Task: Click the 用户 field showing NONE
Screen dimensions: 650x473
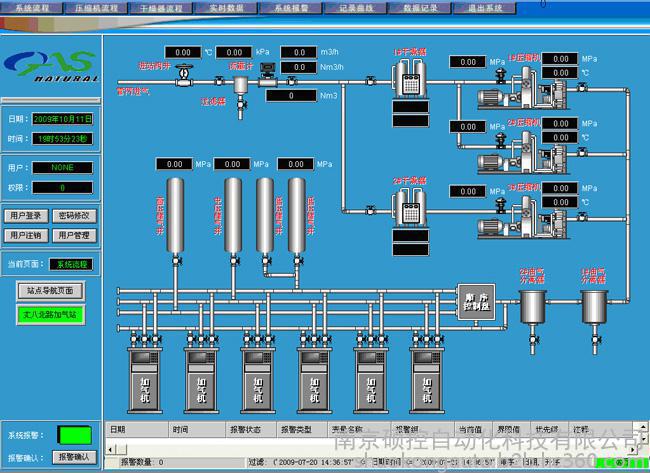Action: pyautogui.click(x=63, y=167)
